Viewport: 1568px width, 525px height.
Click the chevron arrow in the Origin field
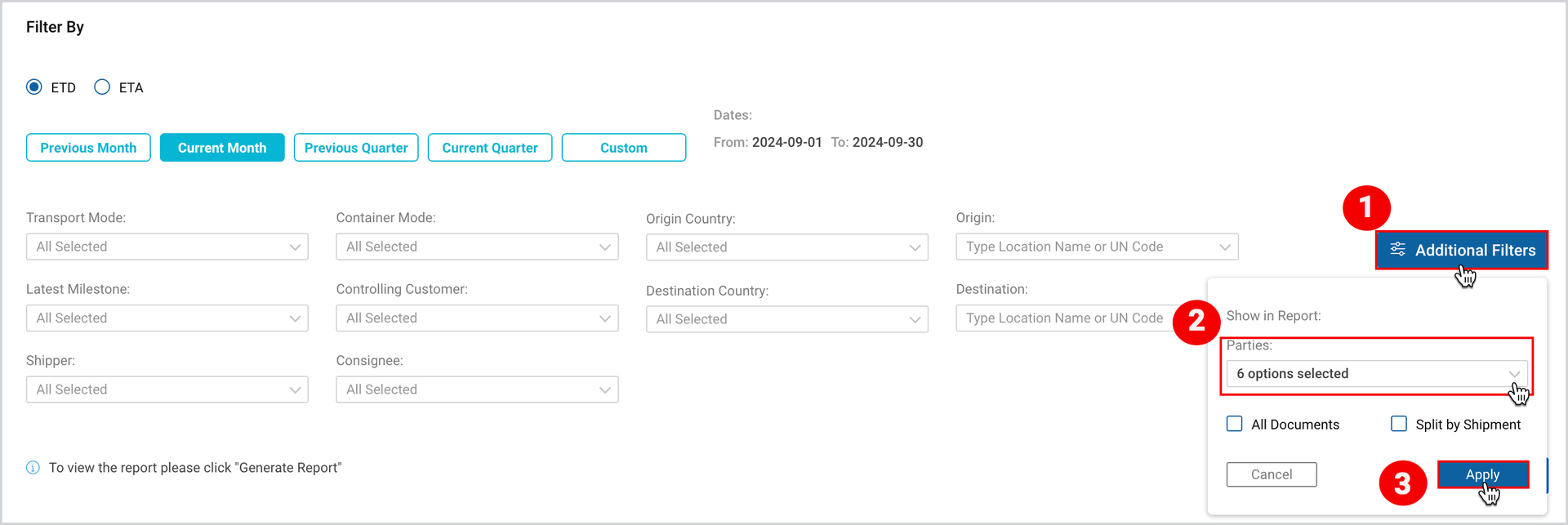pyautogui.click(x=1224, y=247)
